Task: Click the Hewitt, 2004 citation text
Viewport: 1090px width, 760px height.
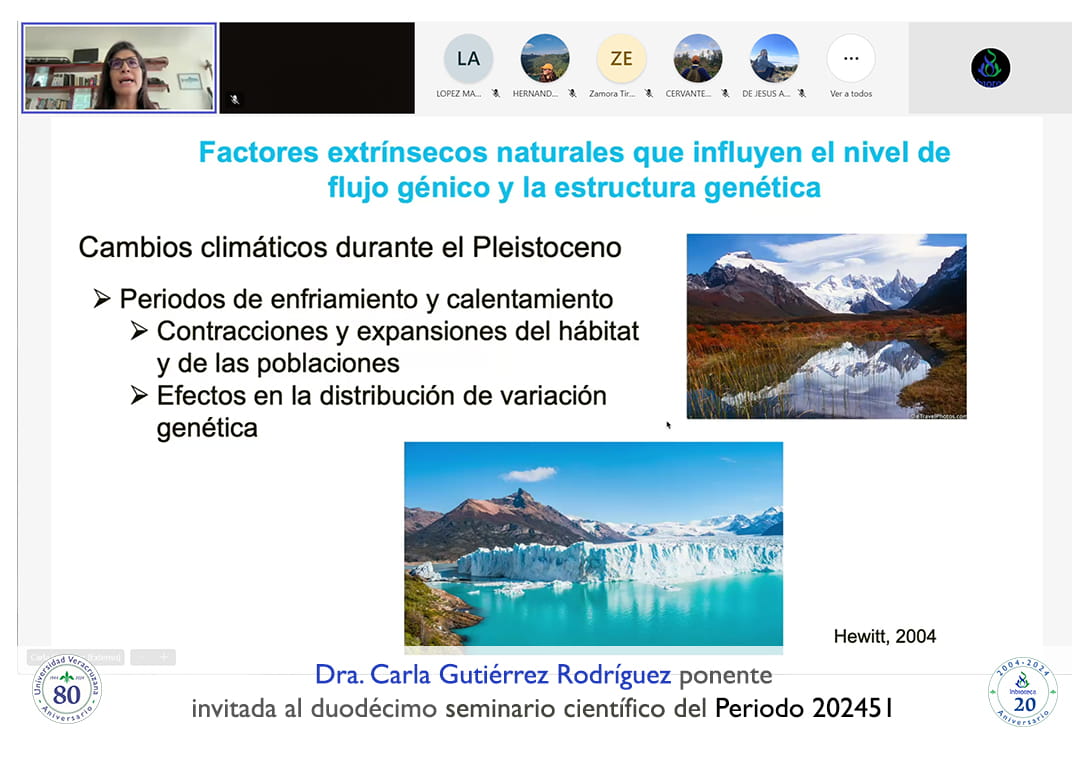Action: tap(884, 636)
